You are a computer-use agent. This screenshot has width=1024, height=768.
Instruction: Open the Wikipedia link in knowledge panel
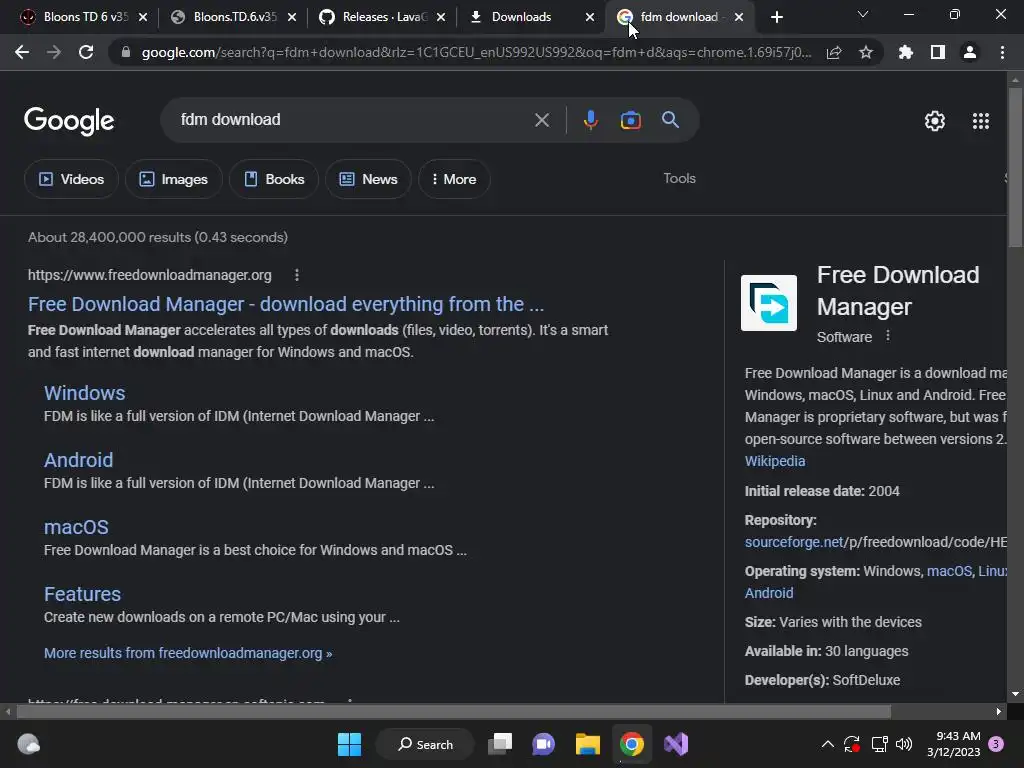coord(775,461)
